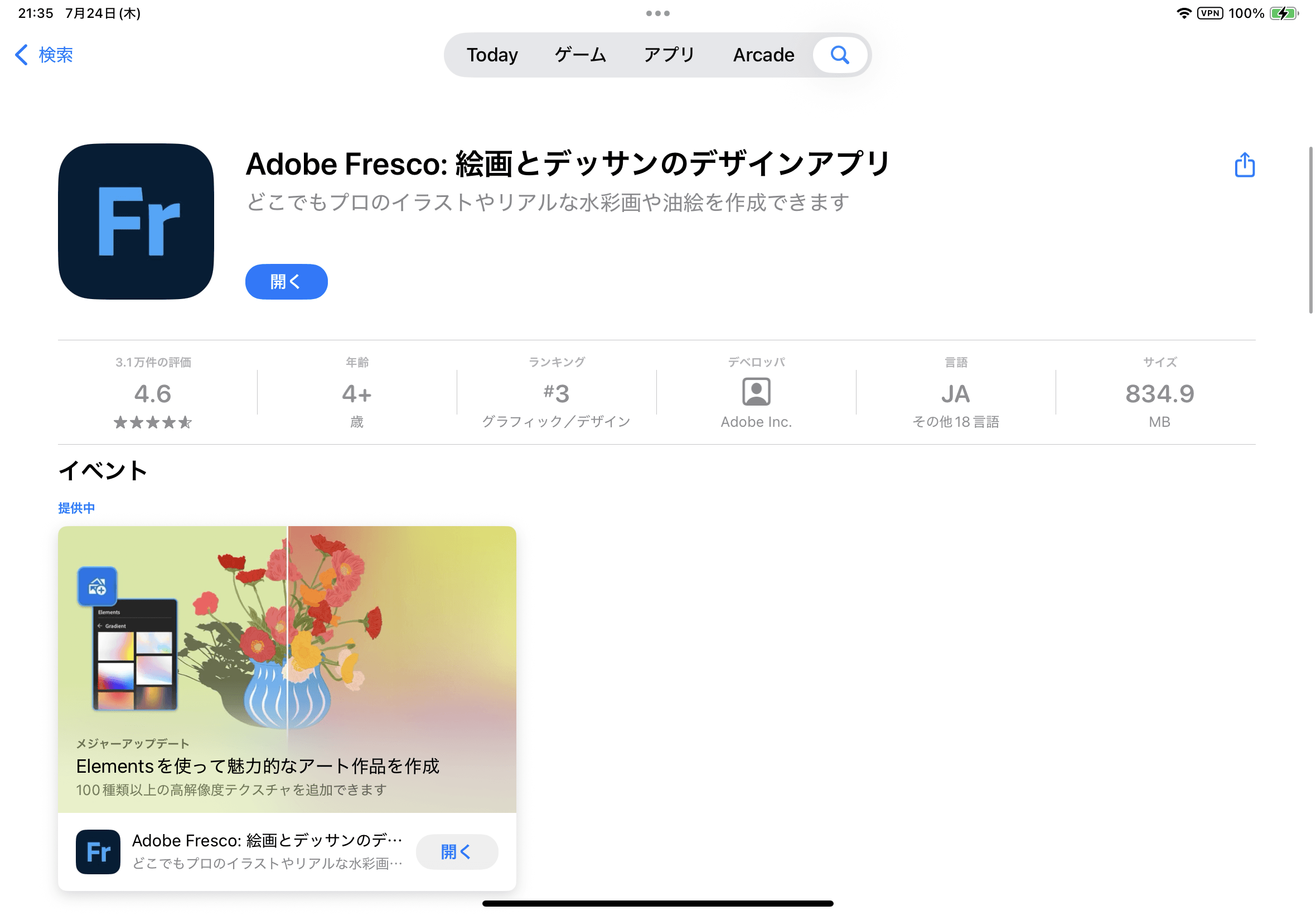Tap the three dots multitasking icon

(657, 13)
